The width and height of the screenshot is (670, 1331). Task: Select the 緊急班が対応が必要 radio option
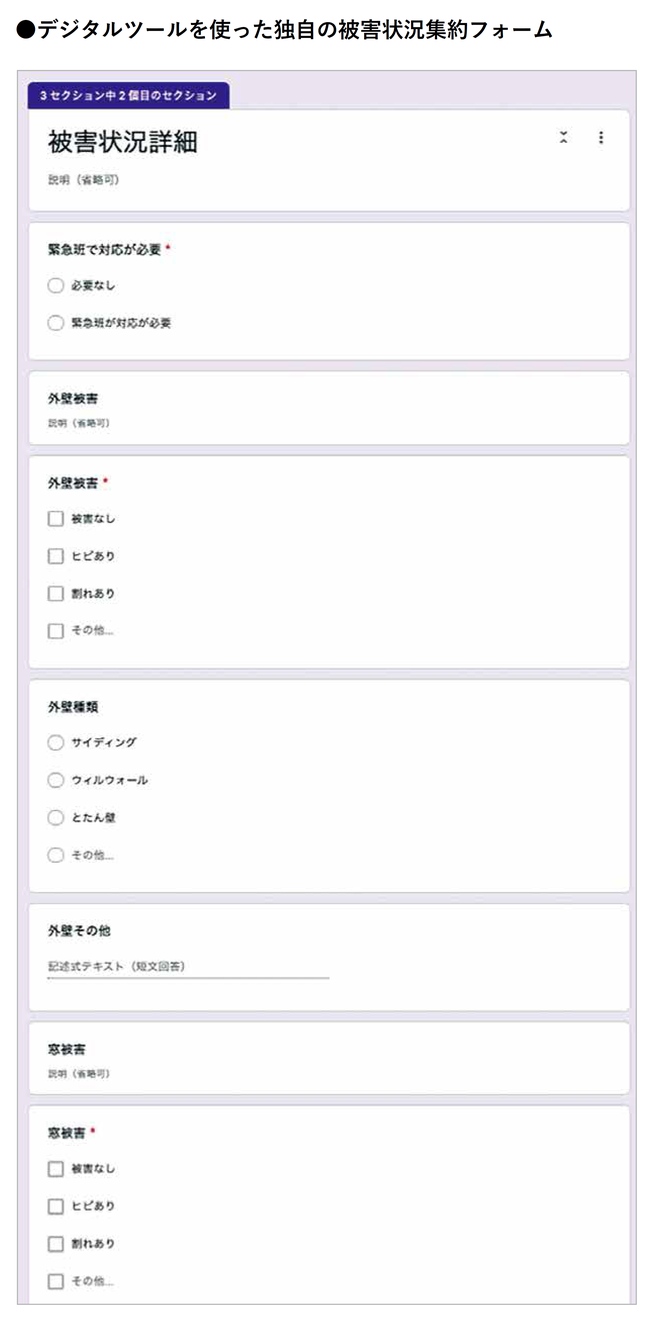56,323
